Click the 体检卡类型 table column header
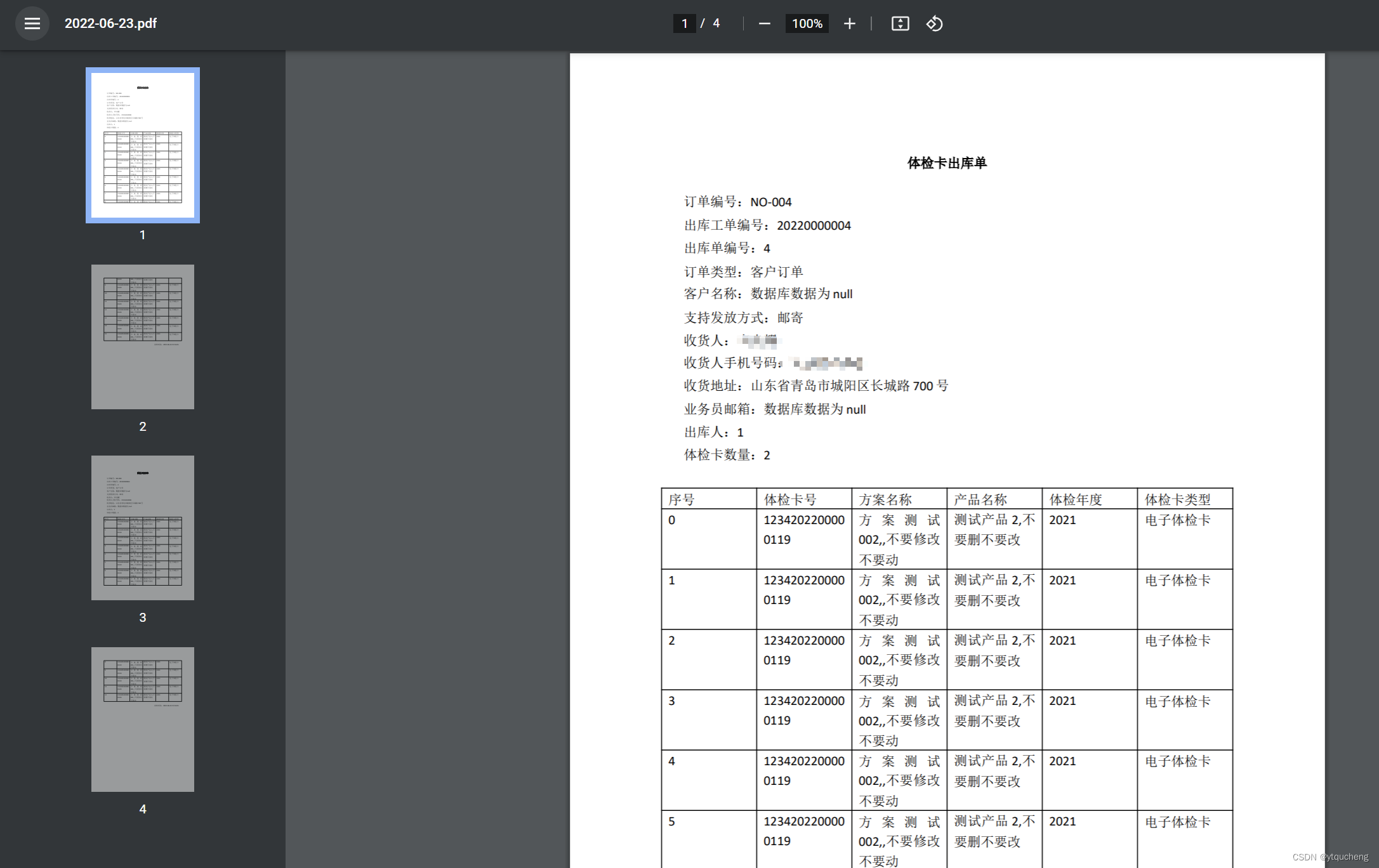Viewport: 1379px width, 868px height. 1177,499
